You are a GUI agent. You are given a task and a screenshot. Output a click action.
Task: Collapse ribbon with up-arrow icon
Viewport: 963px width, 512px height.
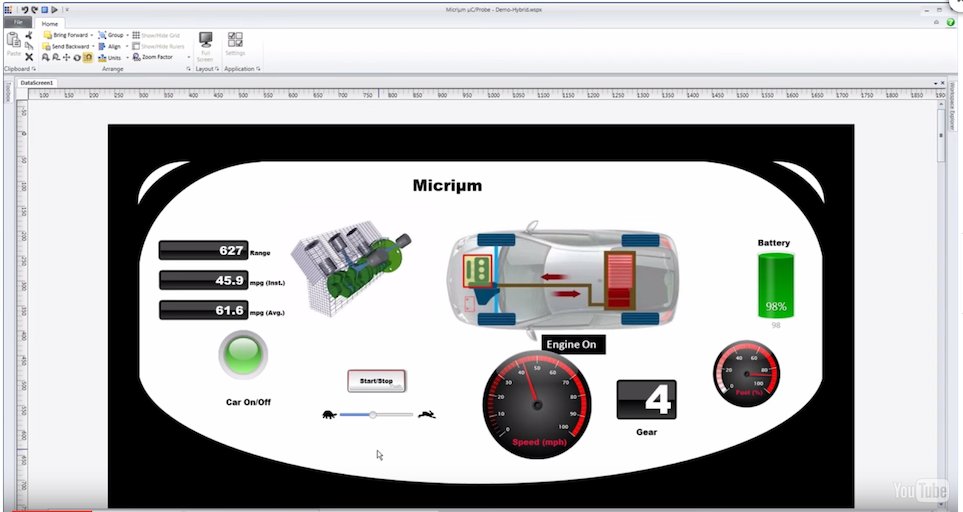(x=937, y=22)
